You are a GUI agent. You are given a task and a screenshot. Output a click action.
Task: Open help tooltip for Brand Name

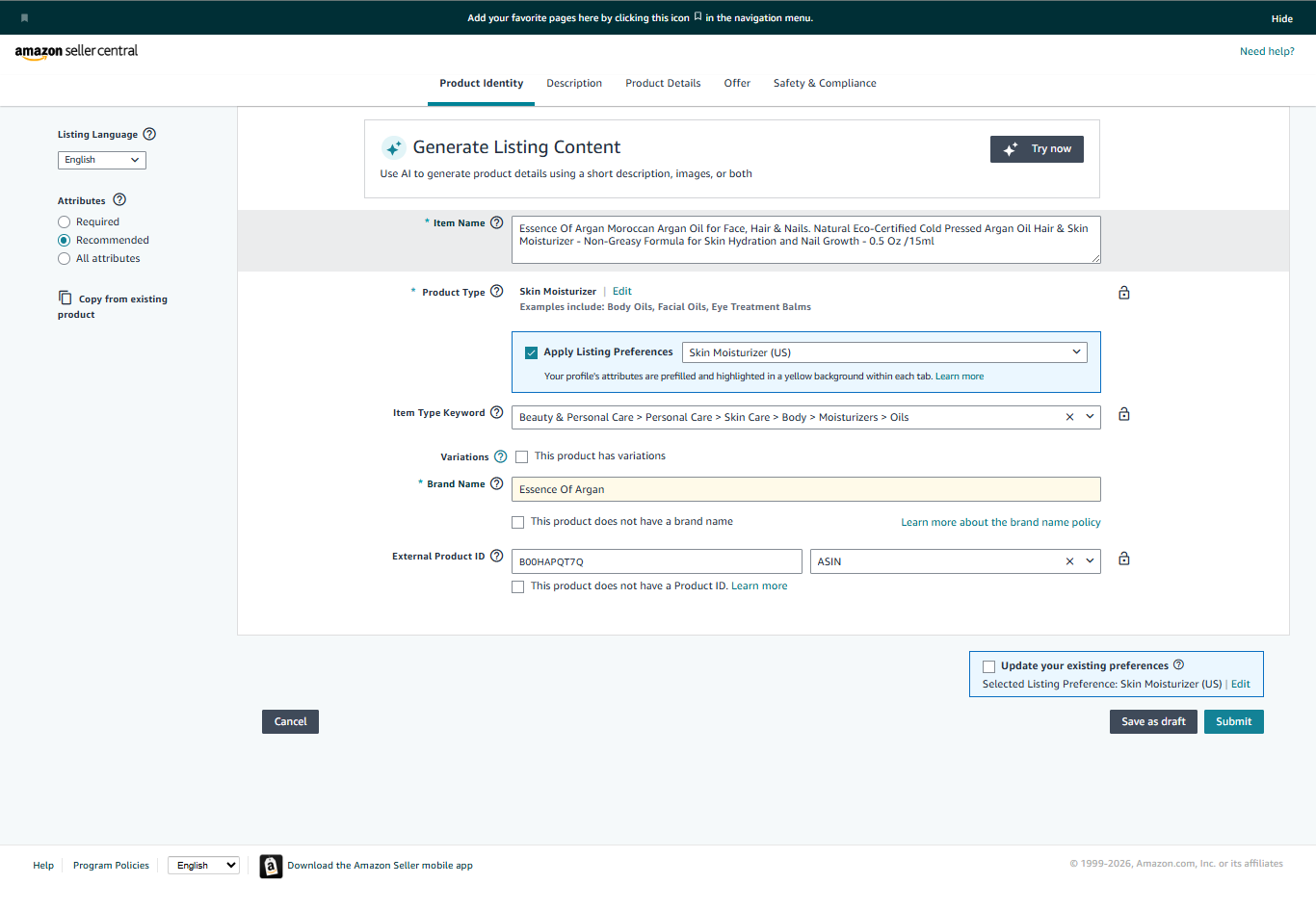(497, 484)
